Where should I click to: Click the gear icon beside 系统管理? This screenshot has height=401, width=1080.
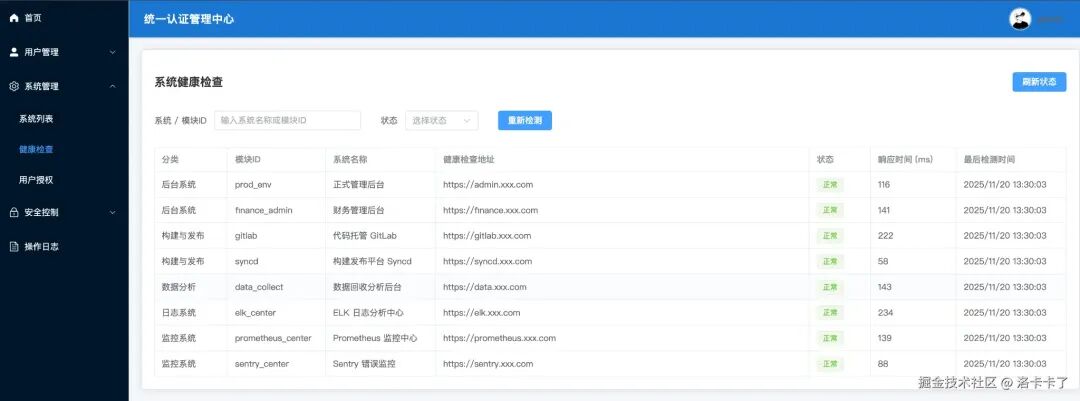[14, 86]
